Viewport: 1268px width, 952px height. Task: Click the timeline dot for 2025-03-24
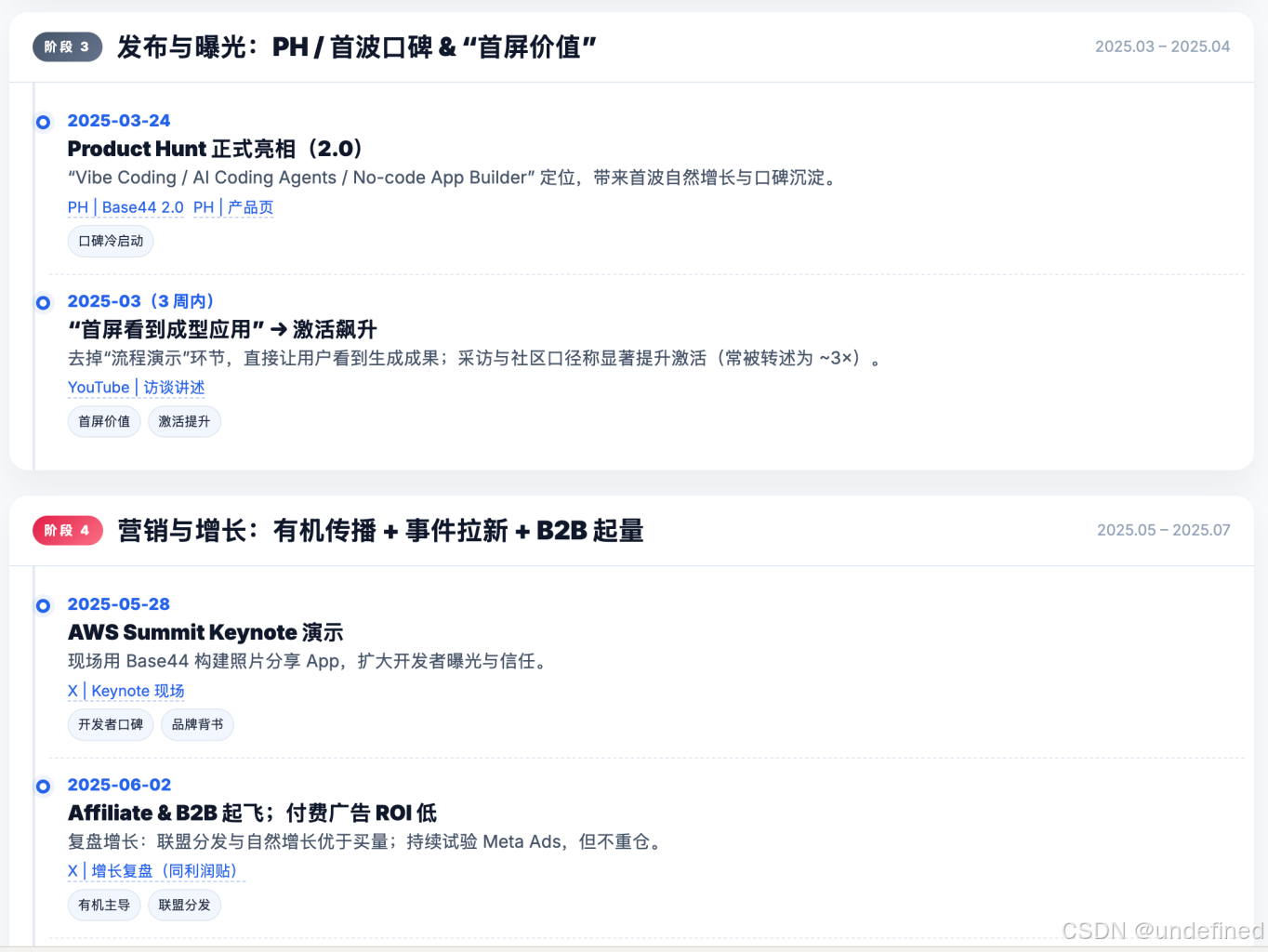click(43, 122)
